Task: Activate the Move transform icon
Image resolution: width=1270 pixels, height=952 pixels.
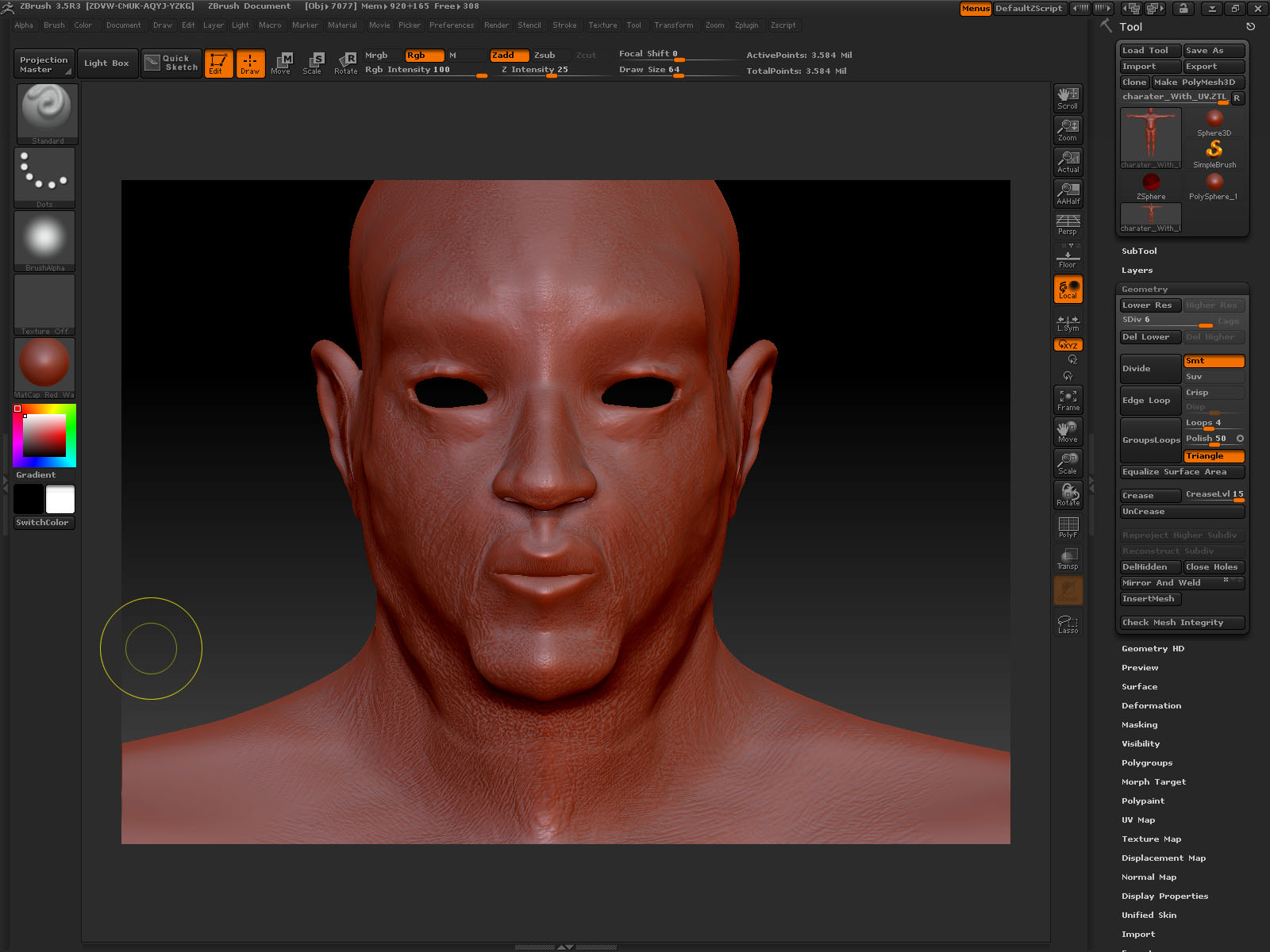Action: 281,63
